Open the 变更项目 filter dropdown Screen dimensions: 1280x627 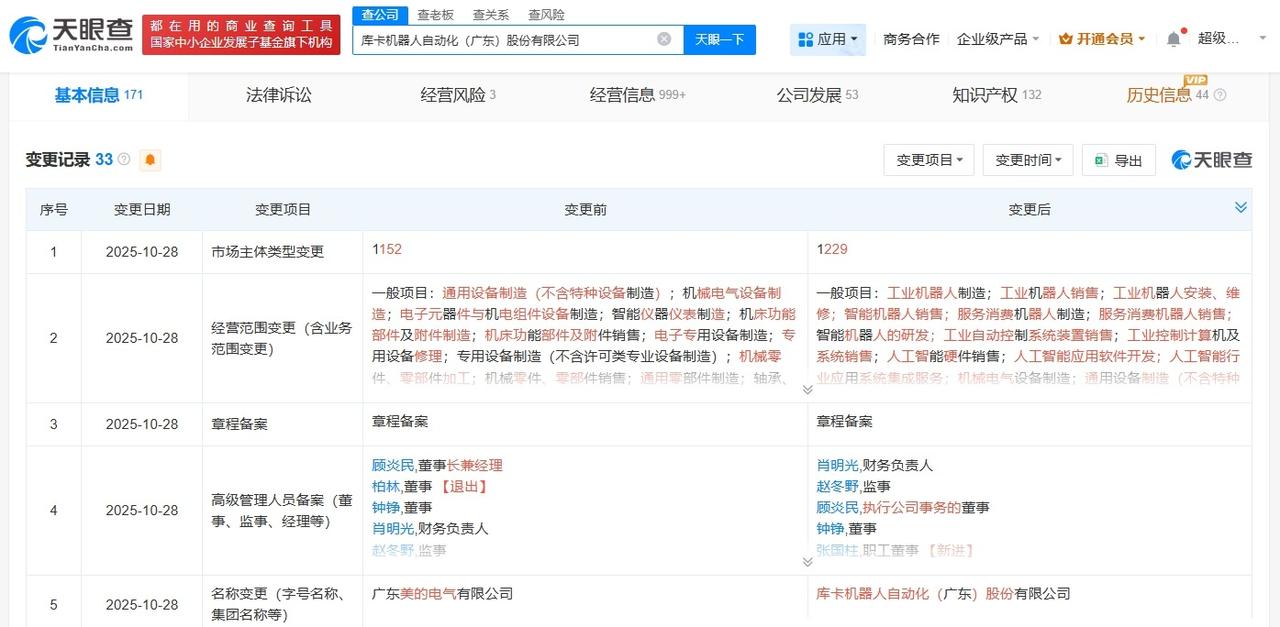point(929,160)
